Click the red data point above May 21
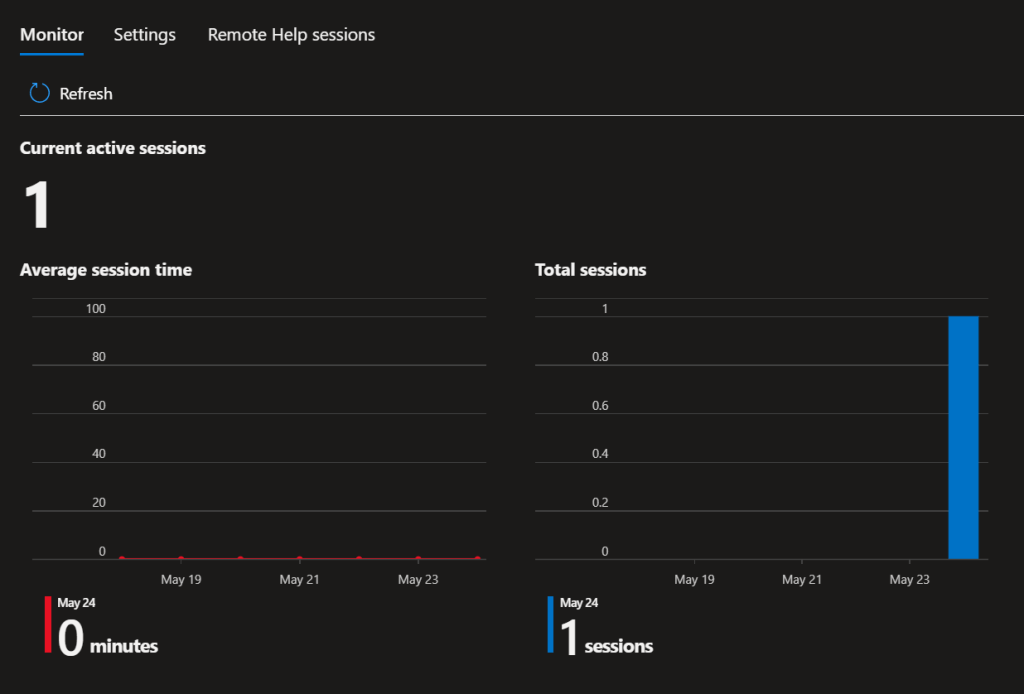This screenshot has height=694, width=1024. (299, 558)
